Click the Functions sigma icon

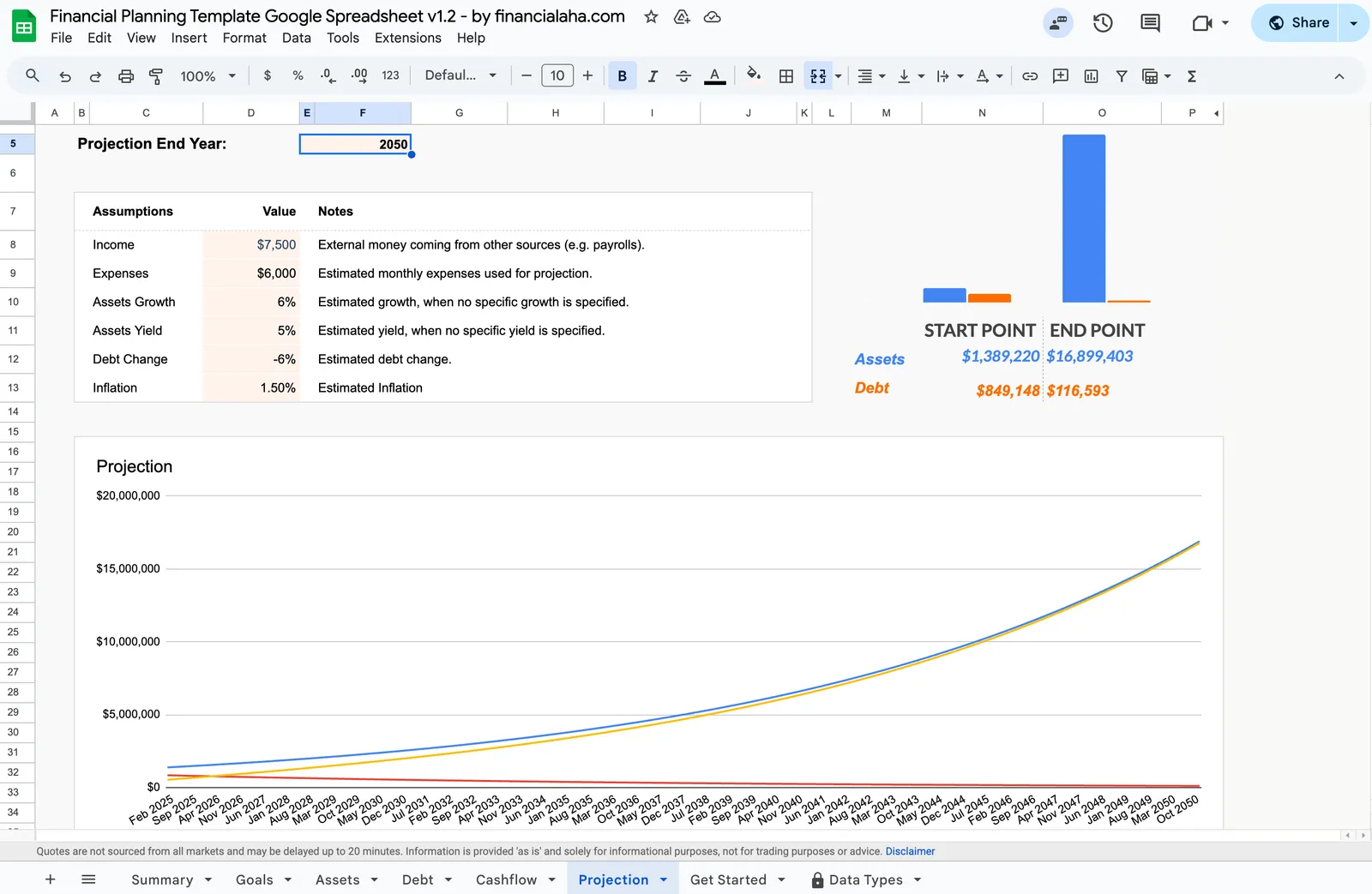1192,75
